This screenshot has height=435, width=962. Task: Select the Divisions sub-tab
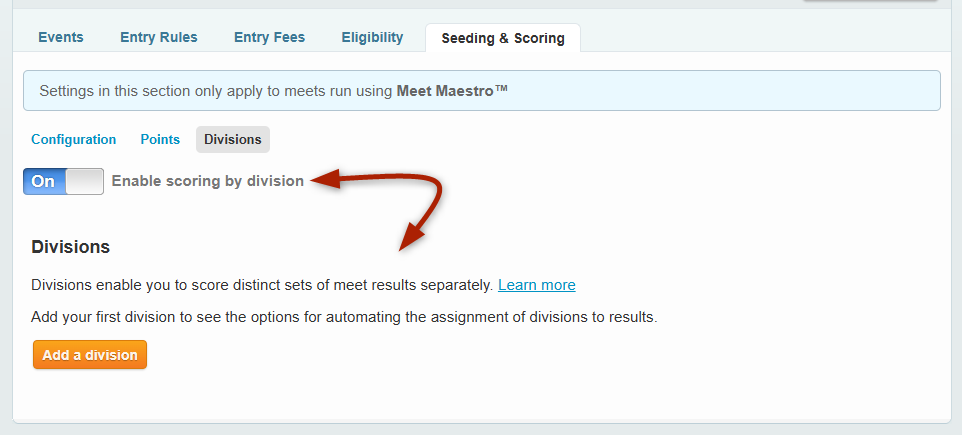(233, 140)
